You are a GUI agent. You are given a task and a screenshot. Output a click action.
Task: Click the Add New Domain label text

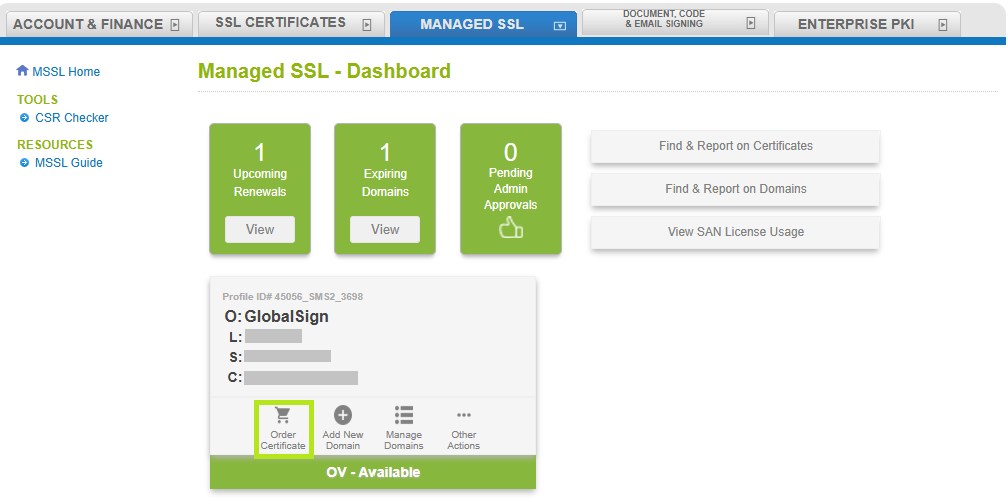(x=343, y=440)
